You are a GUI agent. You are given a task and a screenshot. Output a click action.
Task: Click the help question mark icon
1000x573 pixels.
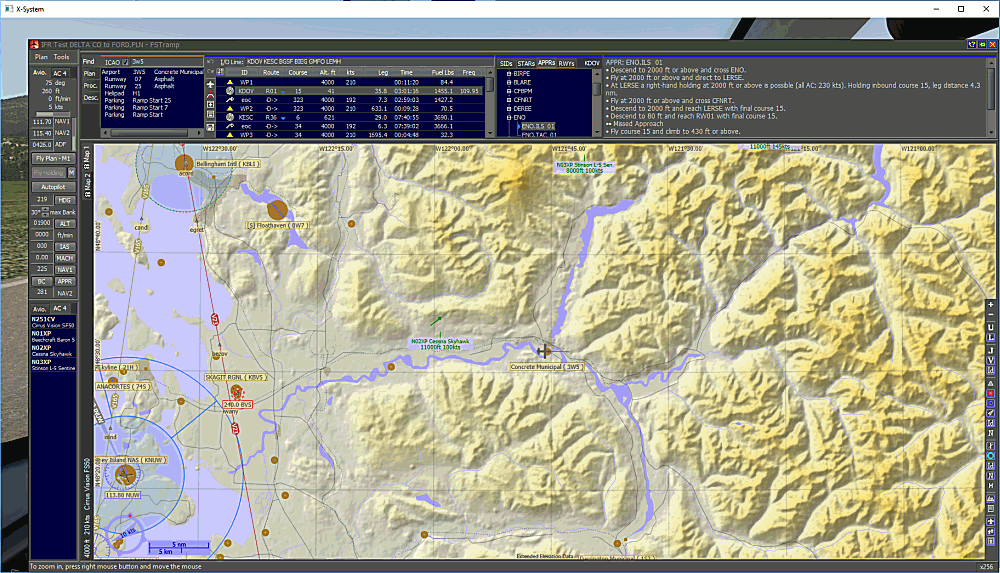click(x=970, y=44)
